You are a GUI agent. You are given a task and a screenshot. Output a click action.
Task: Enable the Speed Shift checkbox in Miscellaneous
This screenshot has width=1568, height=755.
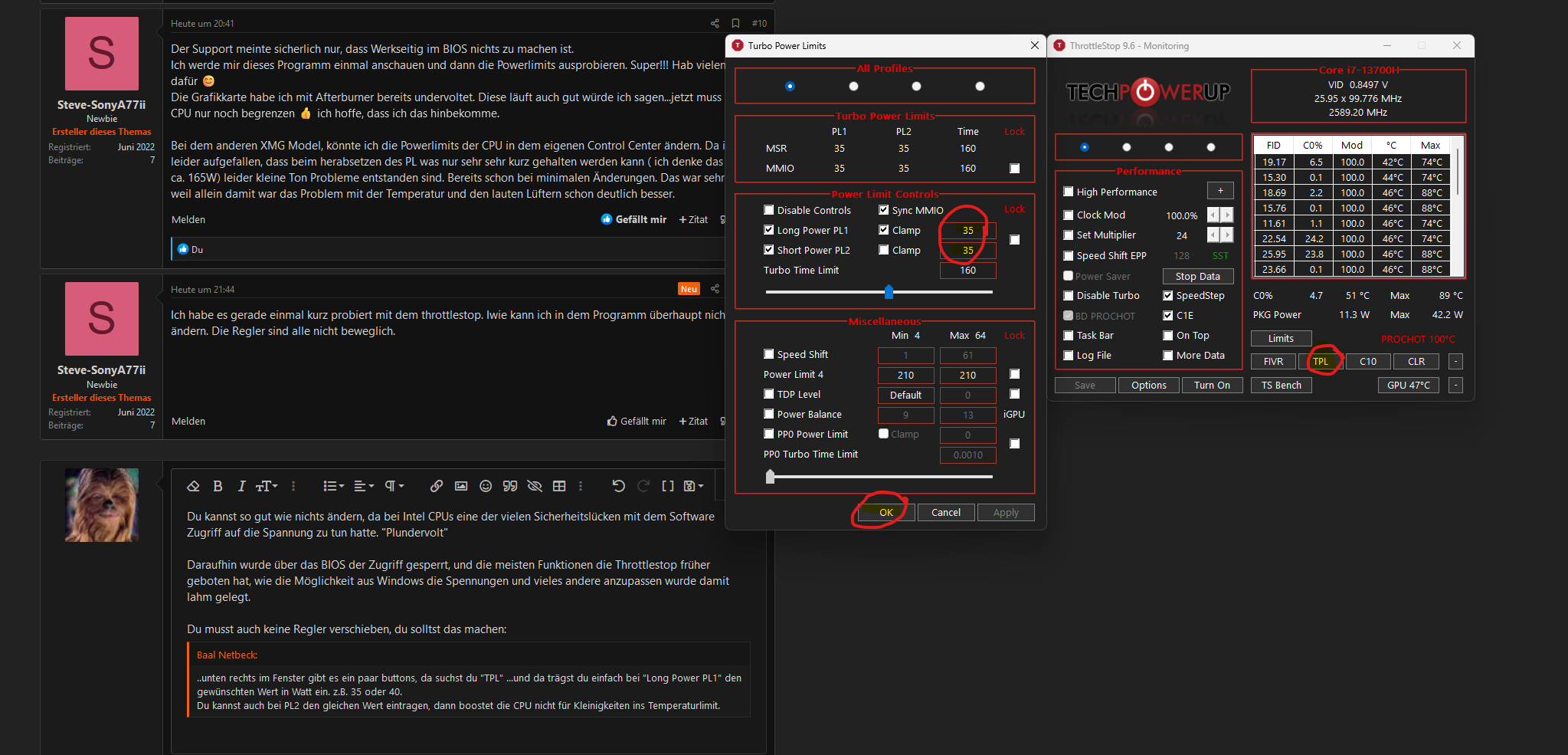pos(769,354)
